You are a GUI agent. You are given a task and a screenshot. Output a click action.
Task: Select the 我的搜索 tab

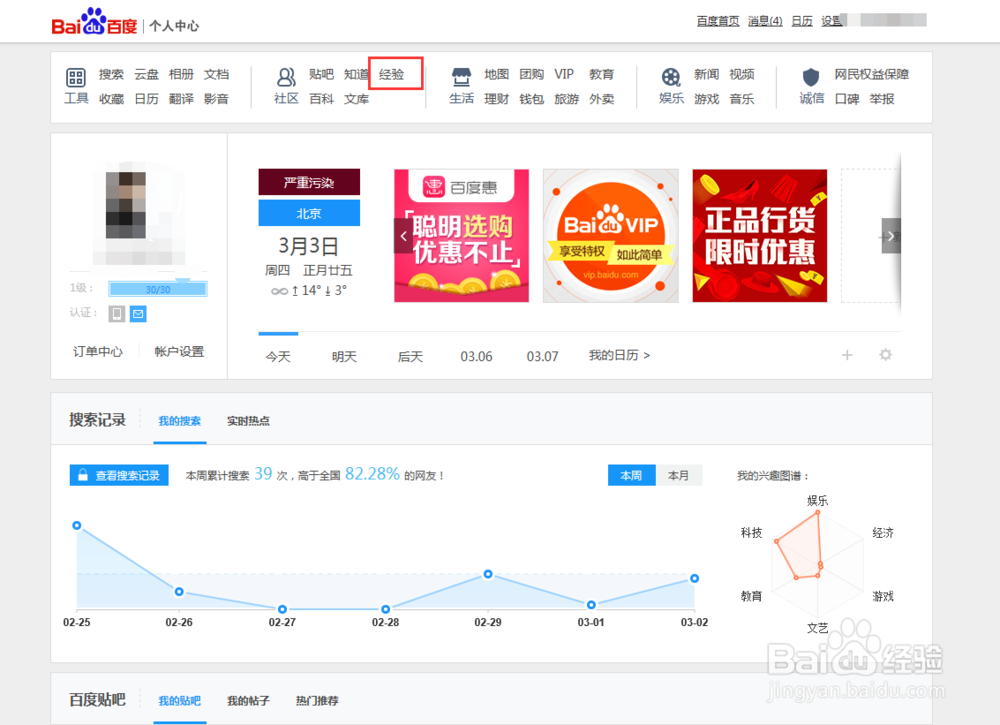[x=180, y=421]
